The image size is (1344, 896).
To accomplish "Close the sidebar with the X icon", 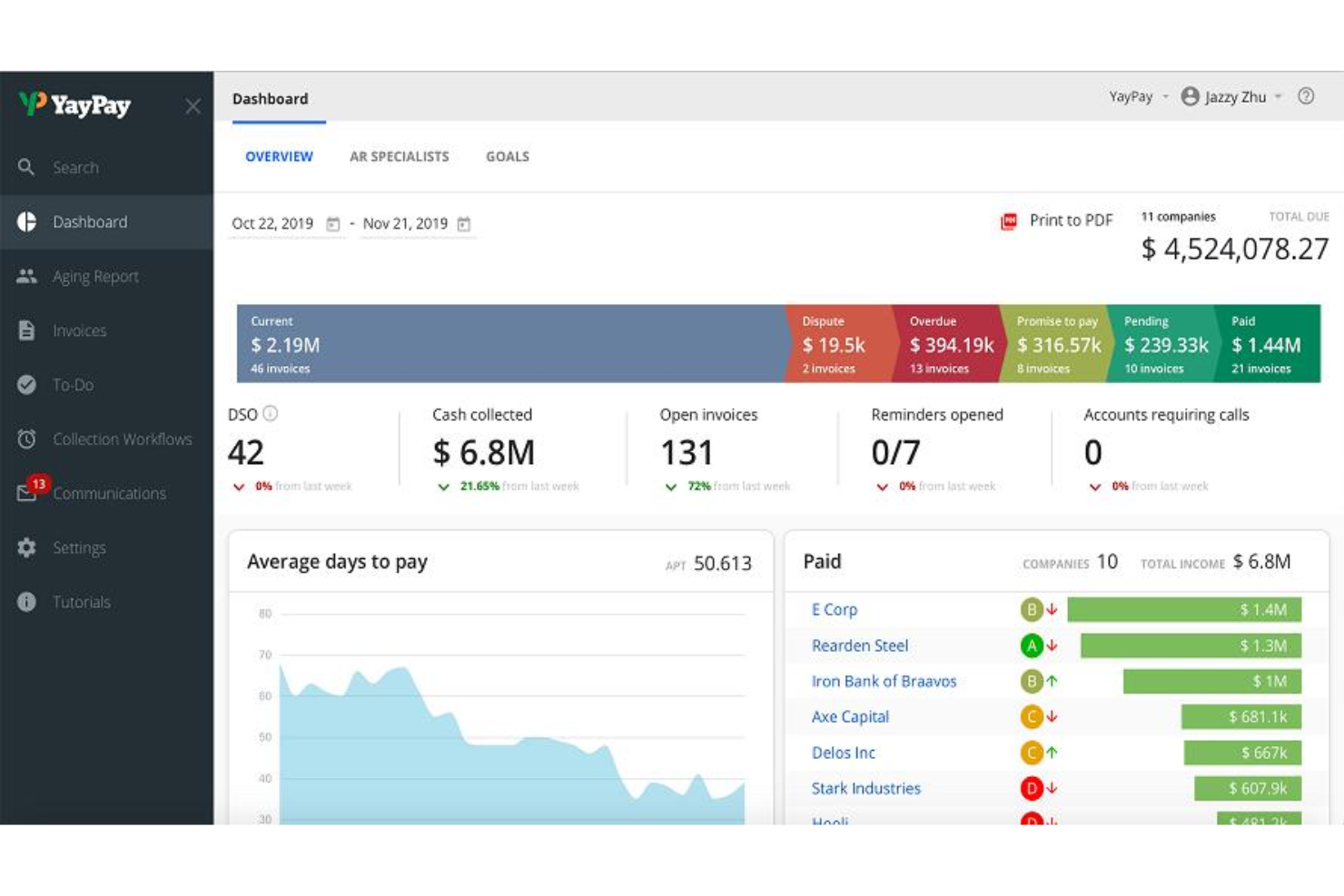I will (x=193, y=106).
